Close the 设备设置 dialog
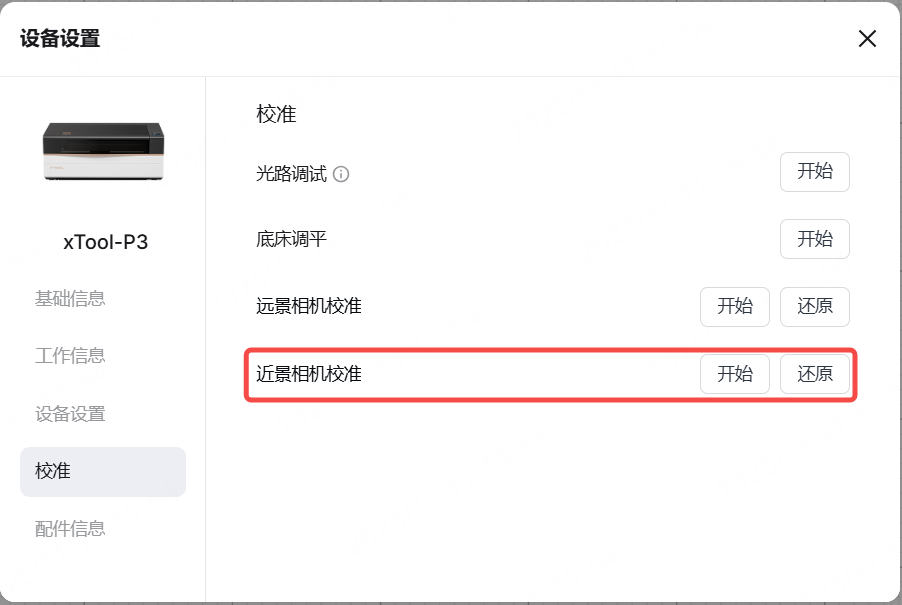The height and width of the screenshot is (605, 902). pyautogui.click(x=867, y=39)
